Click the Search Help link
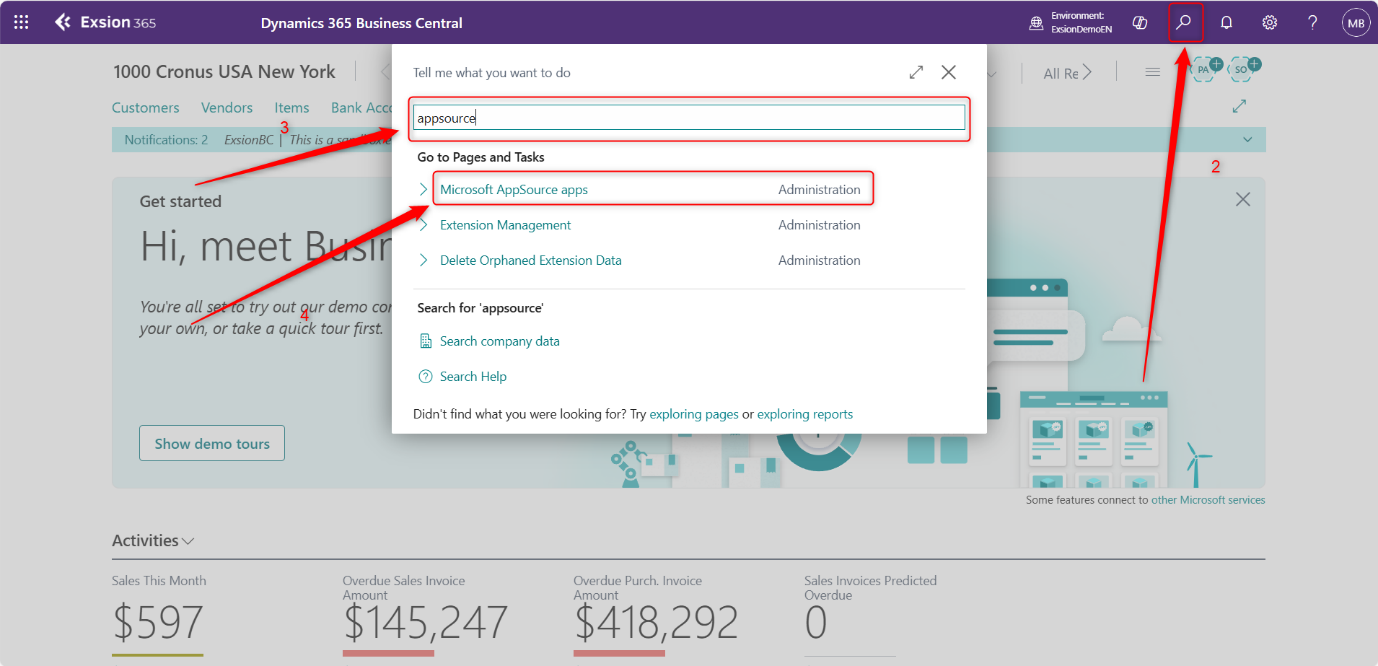1378x666 pixels. pos(473,376)
